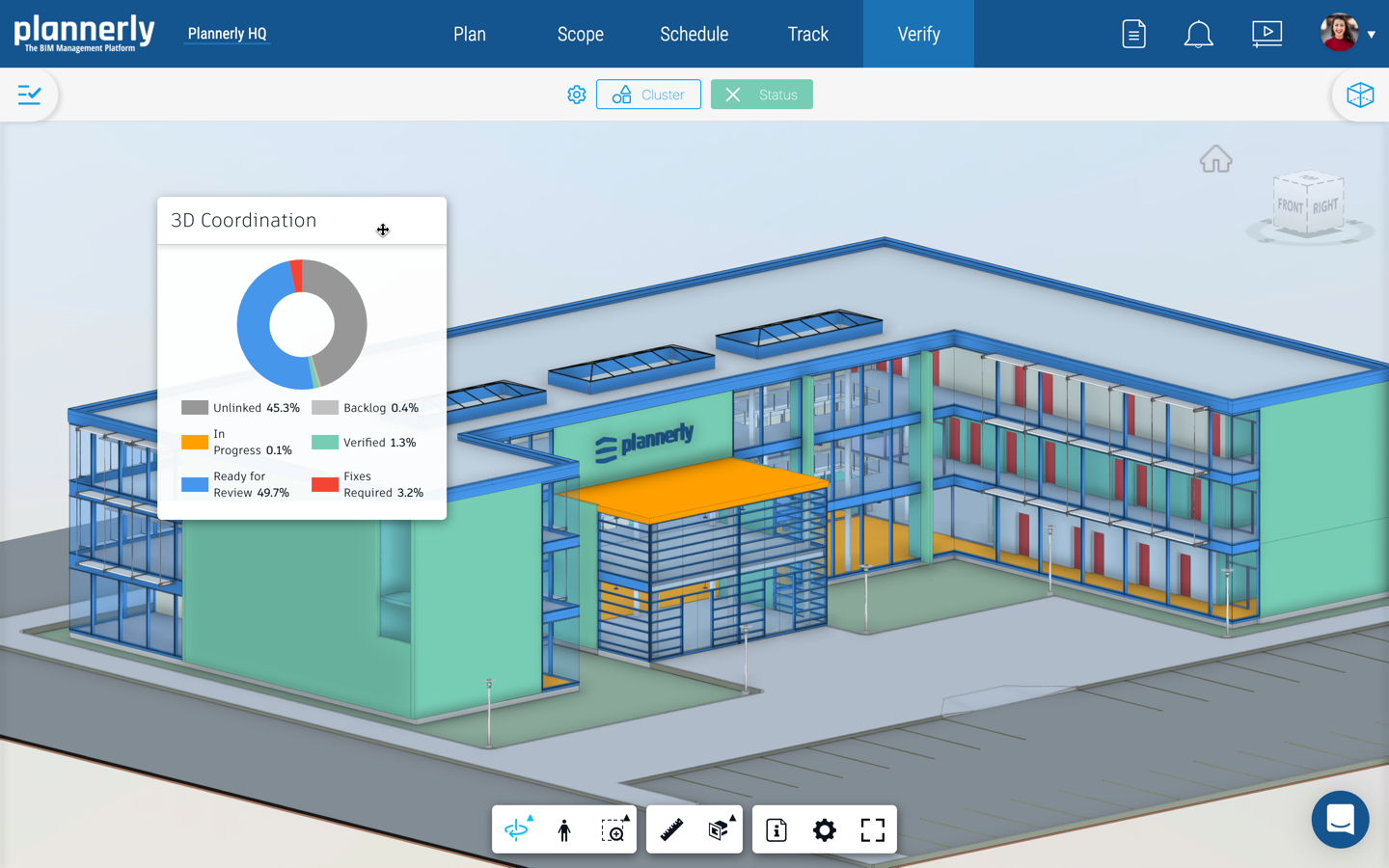1389x868 pixels.
Task: Click the Fixes Required 3.2% legend label
Action: click(384, 484)
